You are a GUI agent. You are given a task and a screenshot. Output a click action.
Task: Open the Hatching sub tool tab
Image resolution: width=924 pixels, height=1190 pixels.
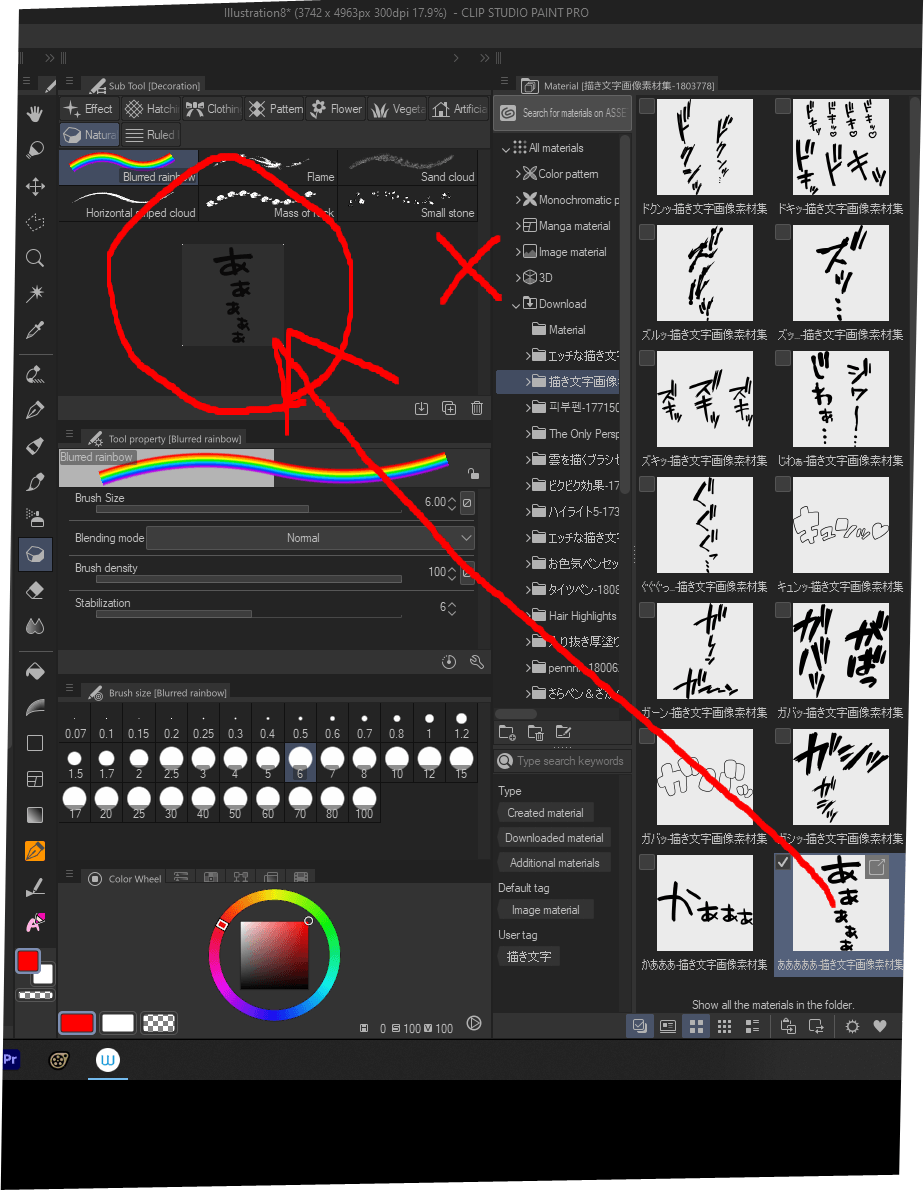(x=151, y=109)
